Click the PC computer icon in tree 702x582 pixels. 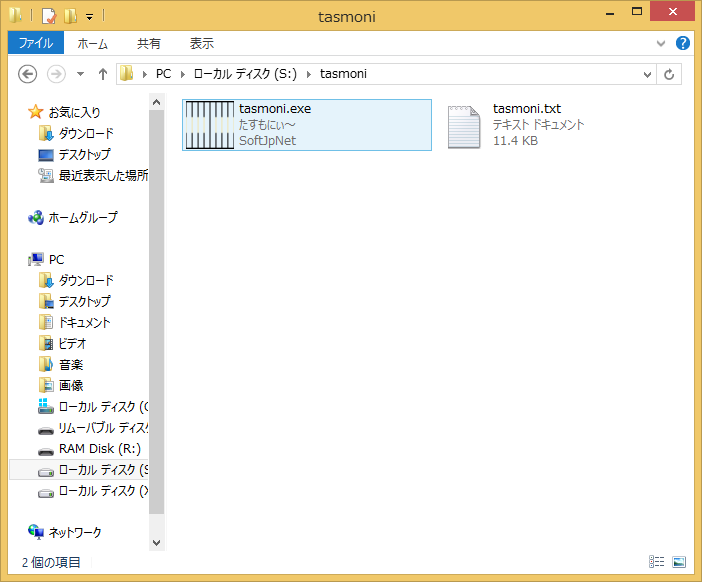click(x=36, y=259)
